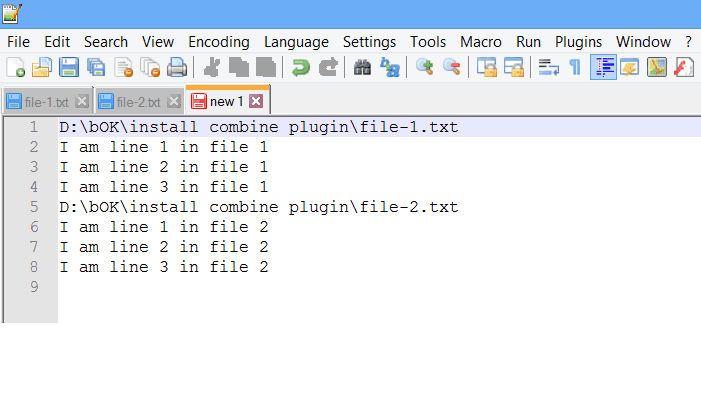Image resolution: width=701 pixels, height=405 pixels.
Task: Close the file-2.txt tab
Action: [x=173, y=101]
